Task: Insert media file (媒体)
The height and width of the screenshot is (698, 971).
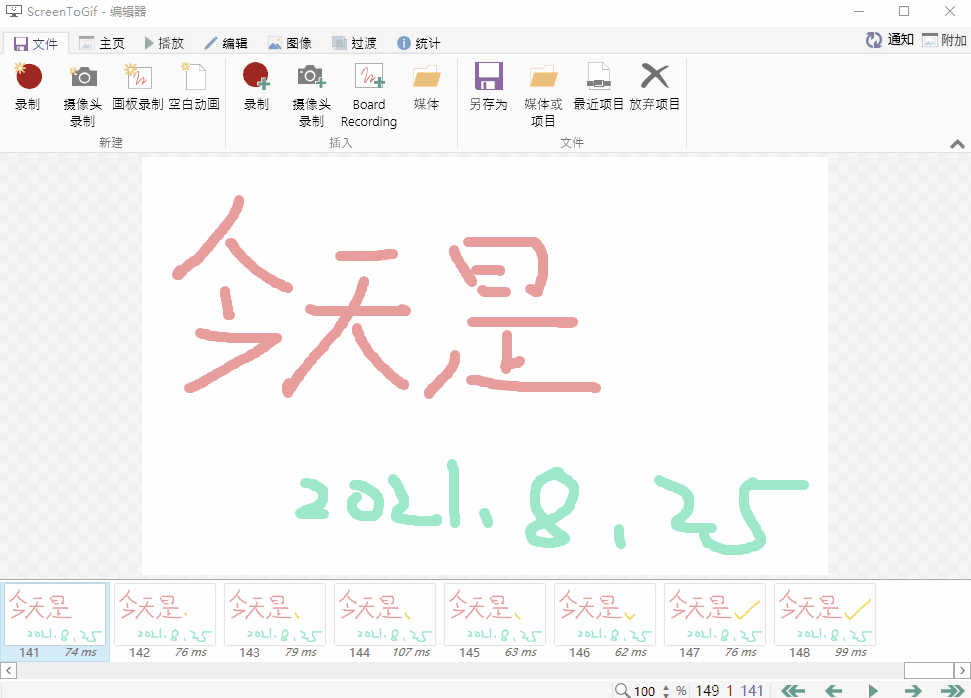Action: (426, 87)
